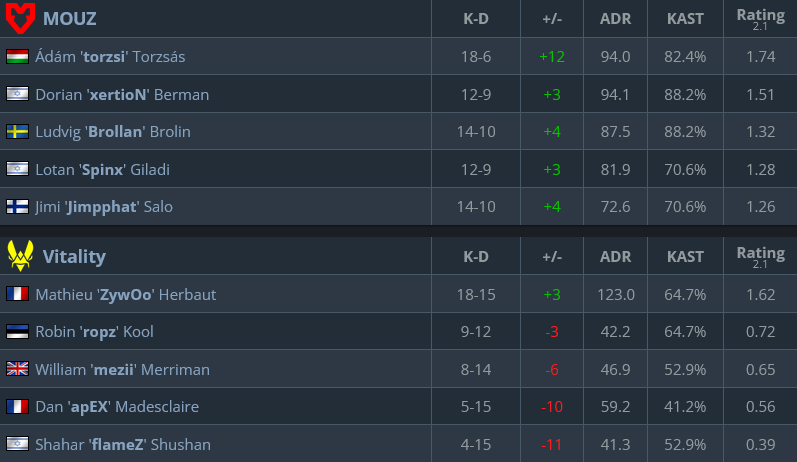The image size is (797, 462).
Task: Click the Estonian flag next to ropz
Action: tap(17, 332)
